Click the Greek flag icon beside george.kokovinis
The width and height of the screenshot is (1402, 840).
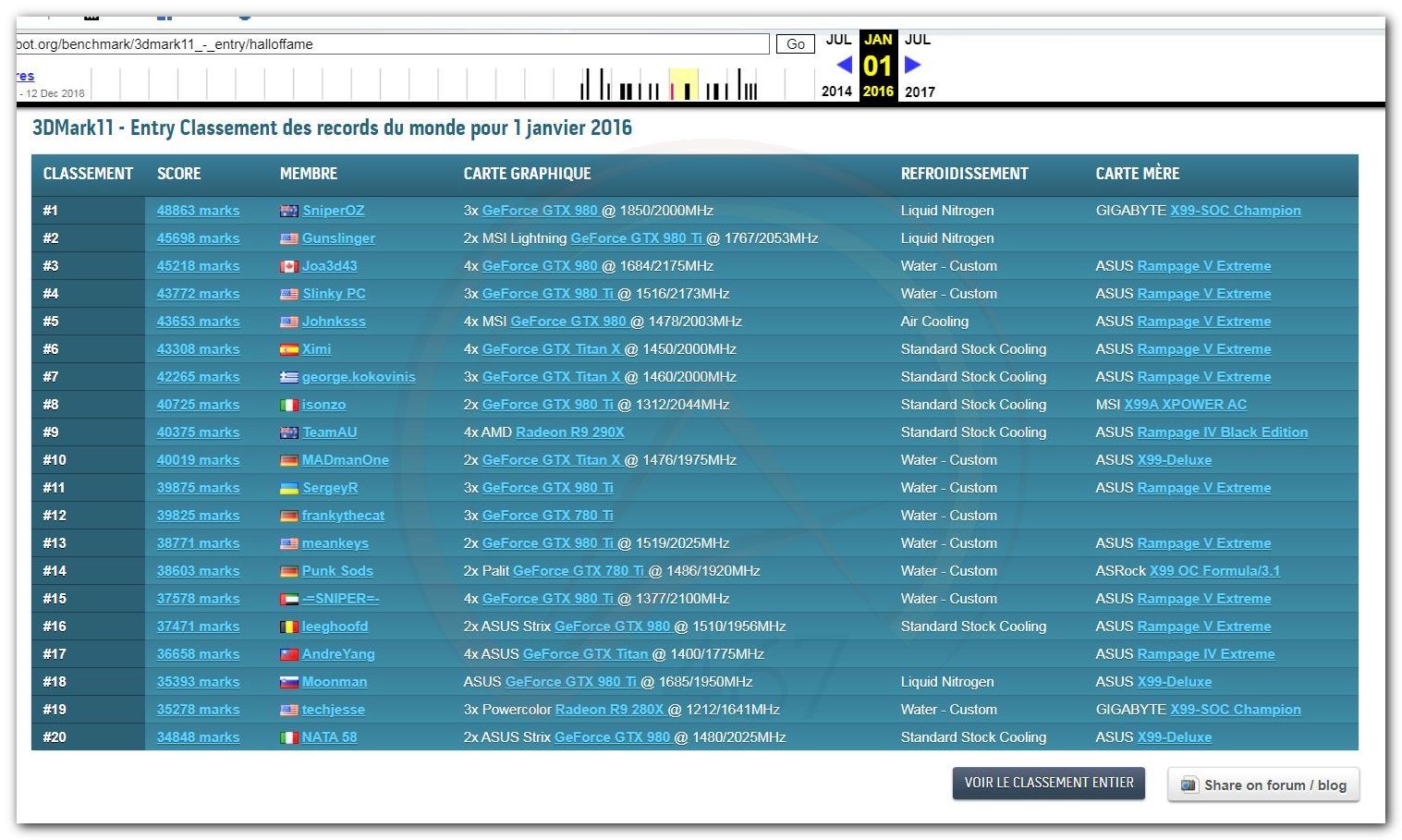pos(289,377)
